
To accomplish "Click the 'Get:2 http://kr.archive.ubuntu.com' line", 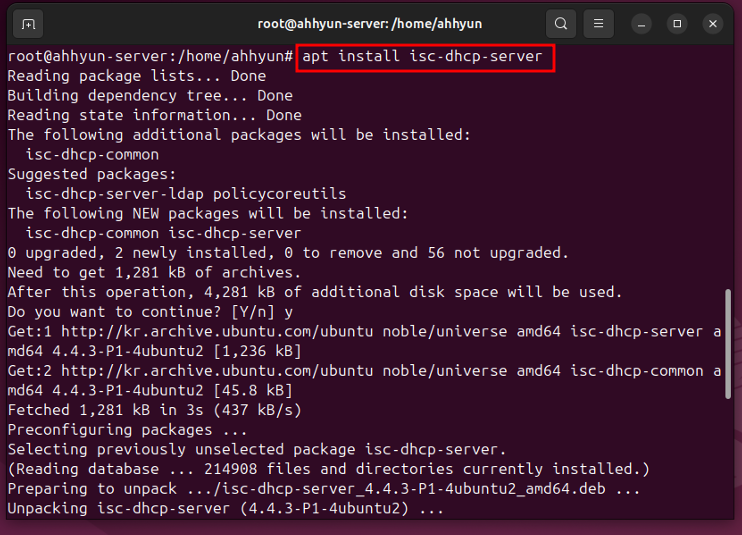I will click(364, 370).
